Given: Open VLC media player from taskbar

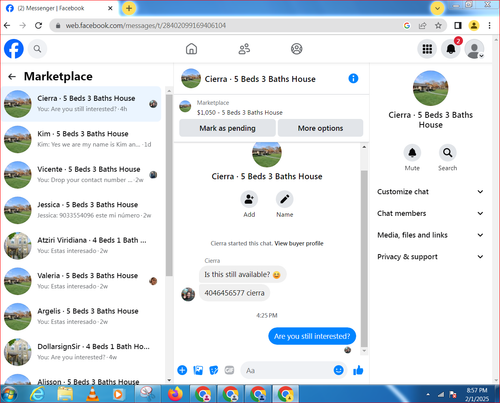Looking at the screenshot, I should pyautogui.click(x=92, y=394).
